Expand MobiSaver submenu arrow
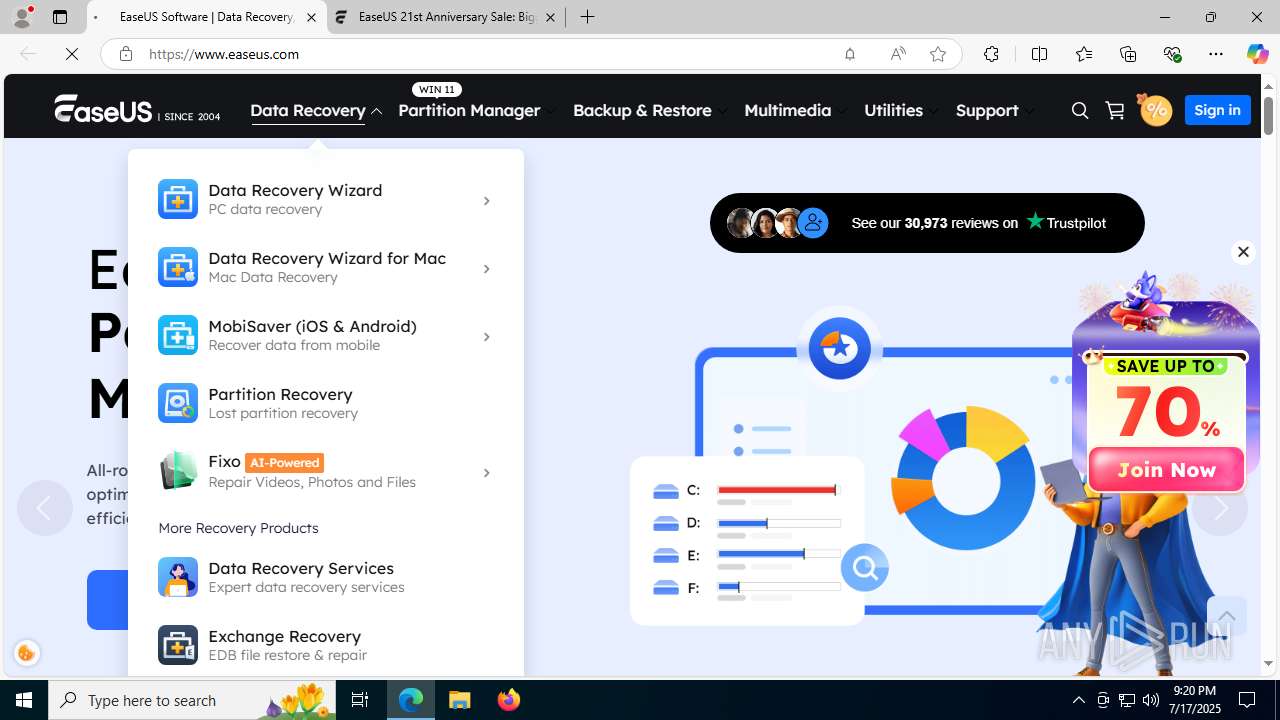This screenshot has width=1280, height=720. [486, 337]
